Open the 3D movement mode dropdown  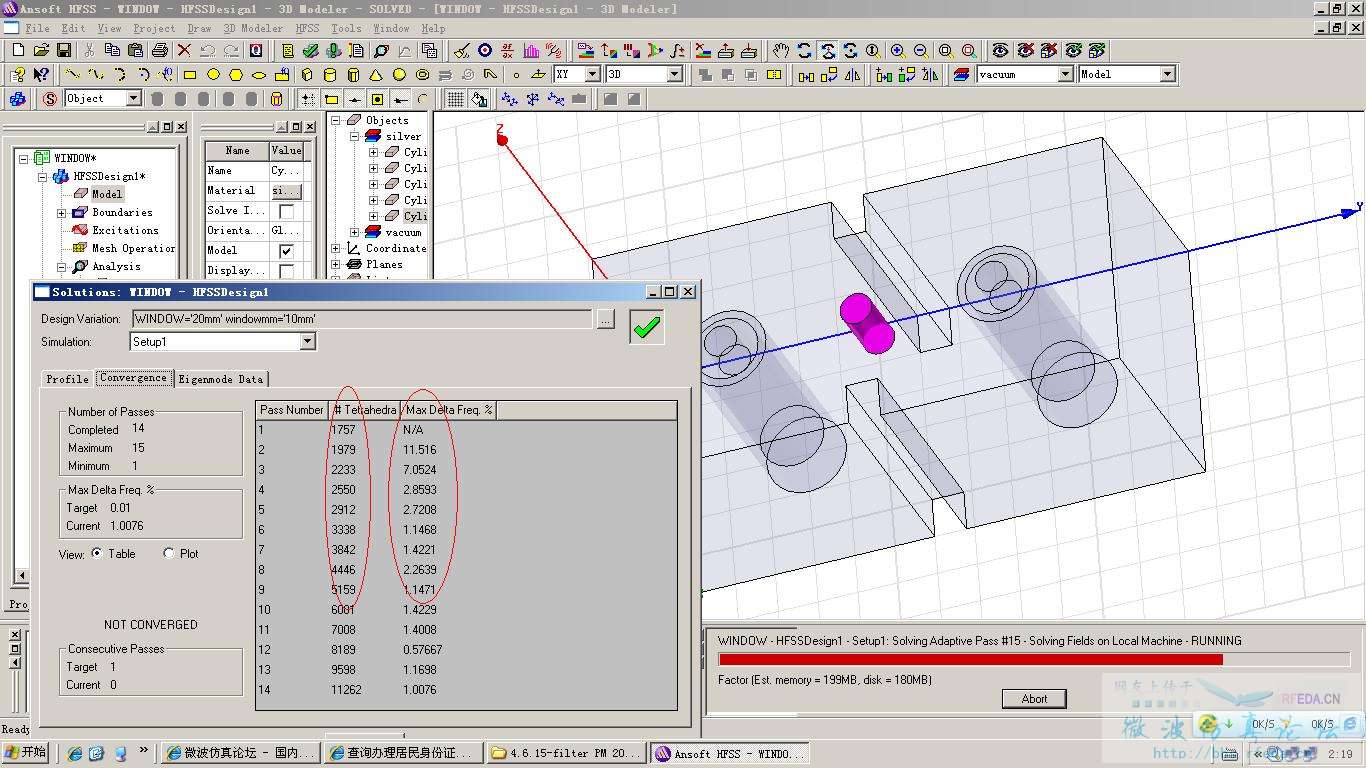(x=674, y=74)
